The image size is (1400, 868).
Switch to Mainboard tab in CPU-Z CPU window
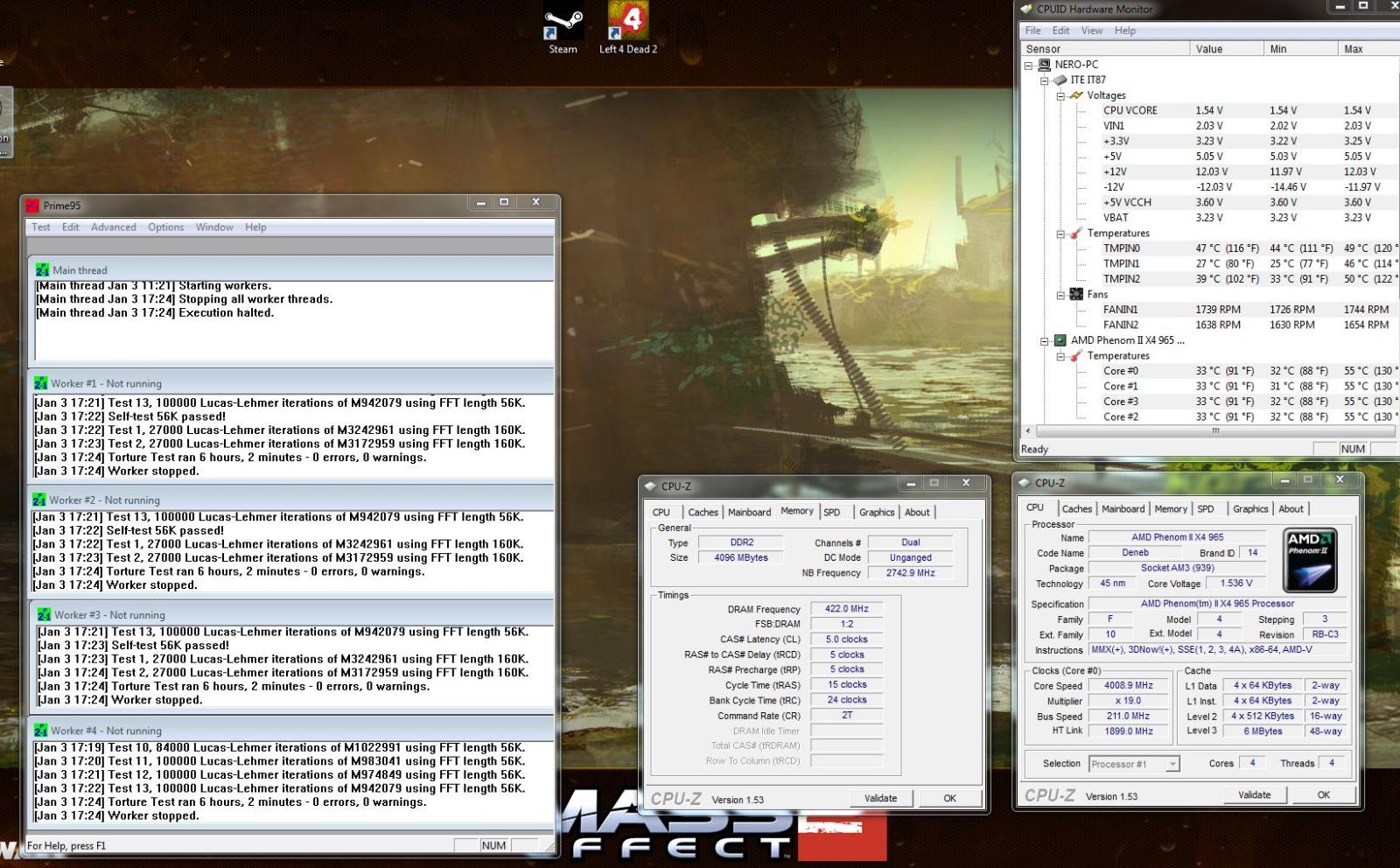[x=1123, y=509]
